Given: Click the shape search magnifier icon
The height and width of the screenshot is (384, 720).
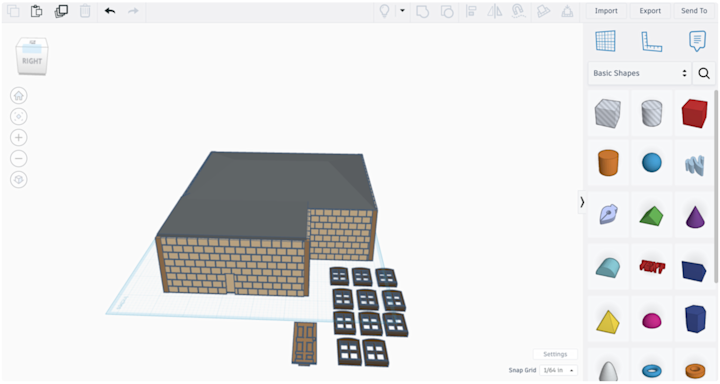Looking at the screenshot, I should point(704,73).
